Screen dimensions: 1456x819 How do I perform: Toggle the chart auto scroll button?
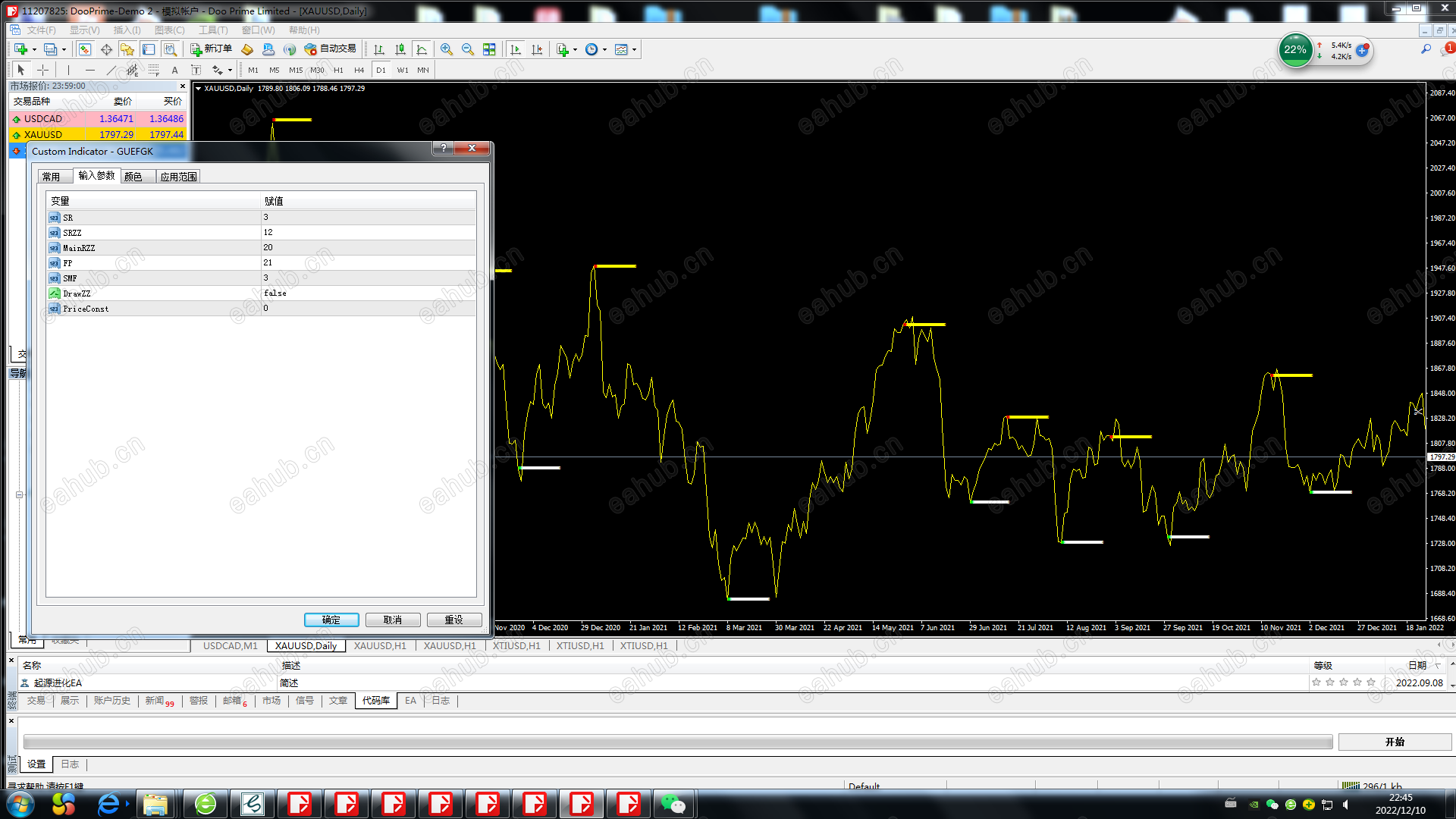point(516,49)
